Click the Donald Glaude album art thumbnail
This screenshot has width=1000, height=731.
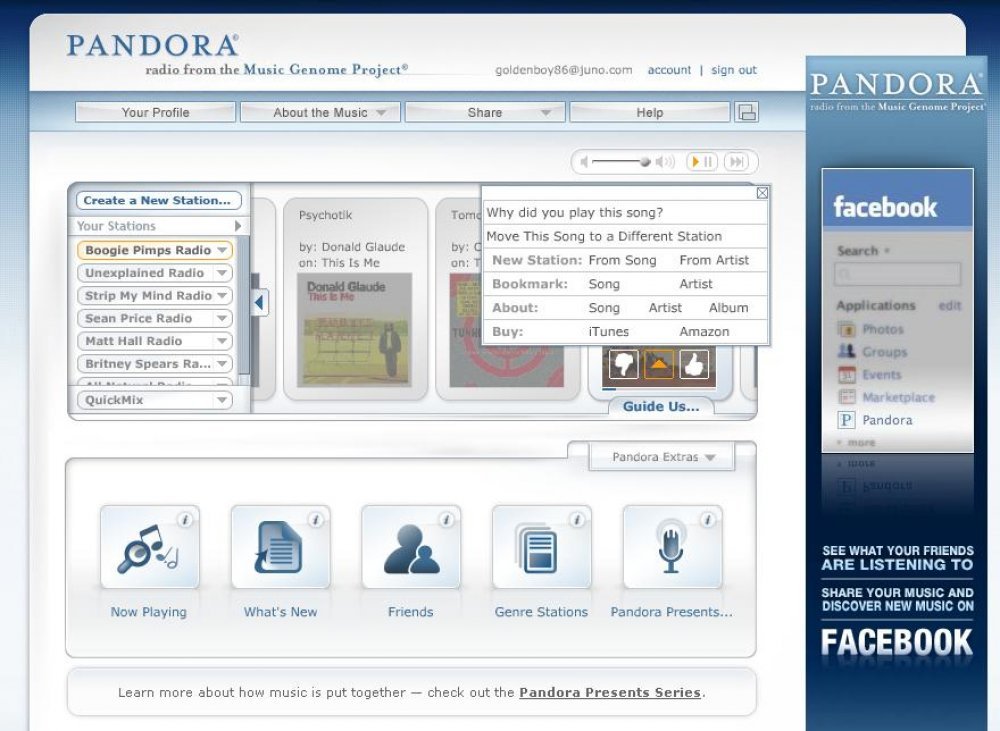pyautogui.click(x=355, y=330)
